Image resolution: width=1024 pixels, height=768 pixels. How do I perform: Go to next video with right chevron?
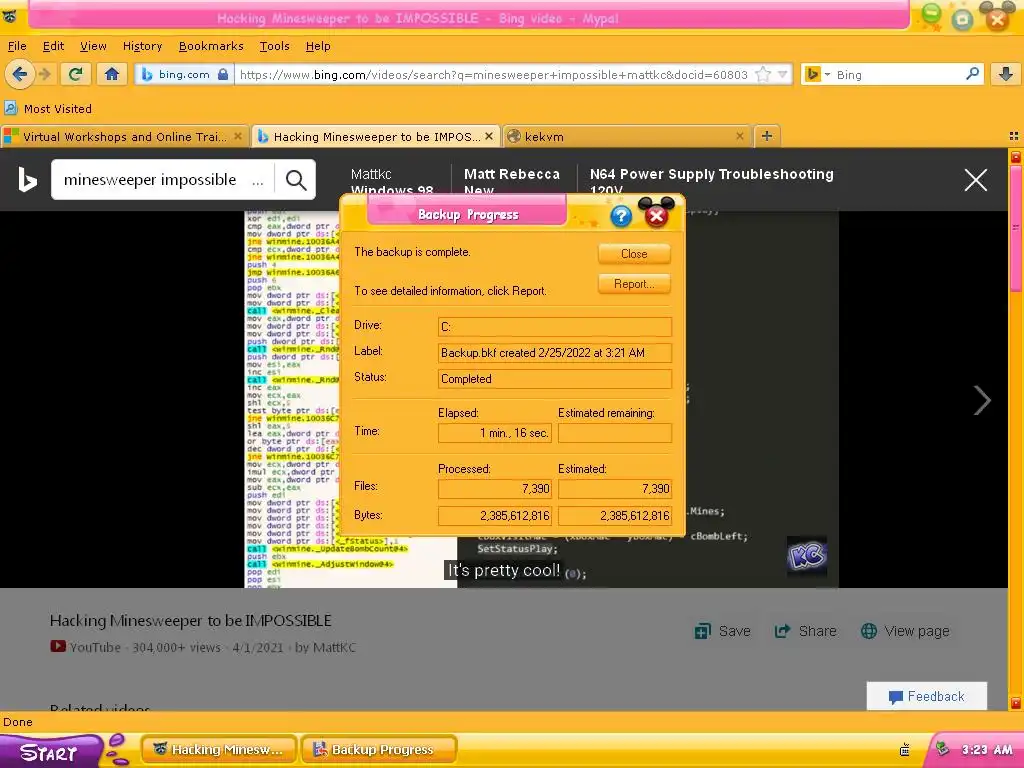click(x=982, y=400)
